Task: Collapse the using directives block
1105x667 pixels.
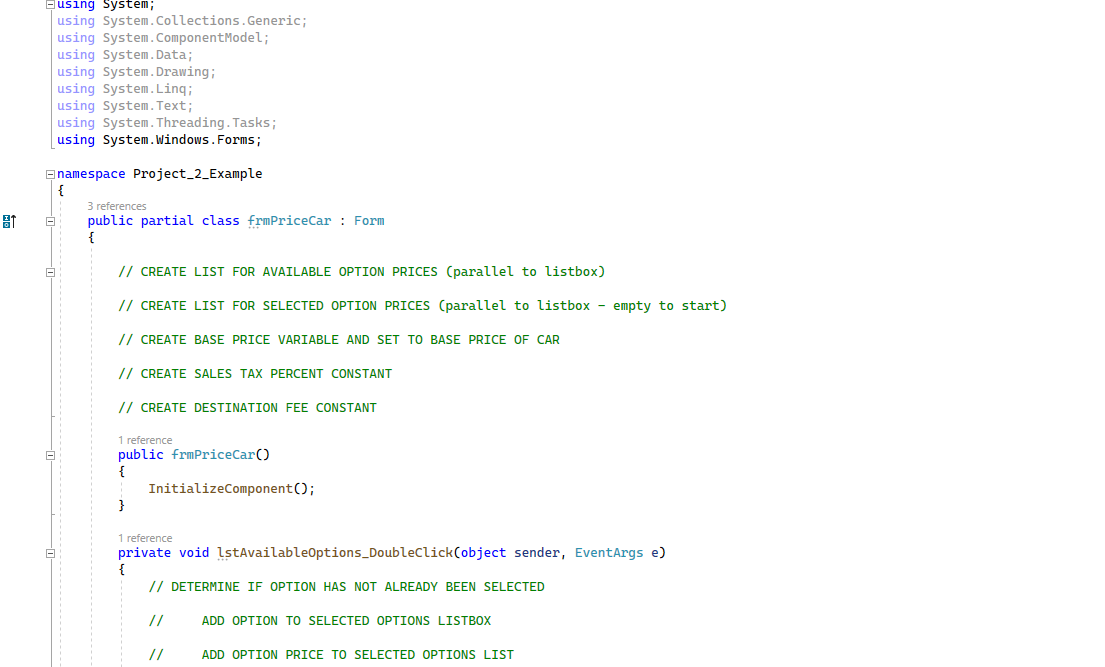Action: click(x=48, y=3)
